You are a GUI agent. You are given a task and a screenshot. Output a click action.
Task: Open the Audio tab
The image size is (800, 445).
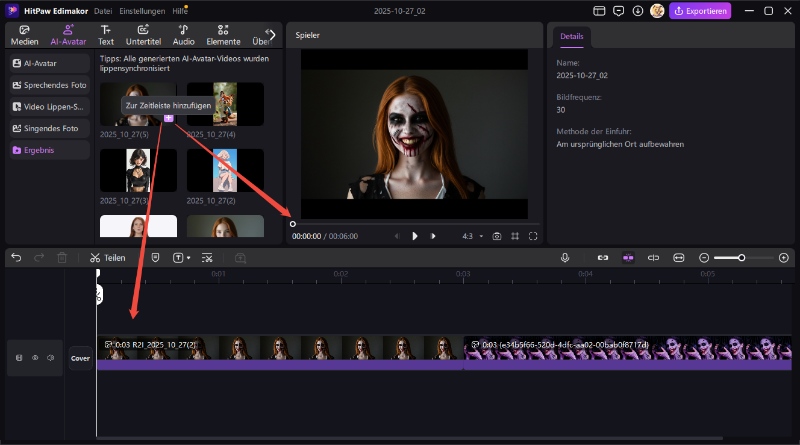pos(183,35)
